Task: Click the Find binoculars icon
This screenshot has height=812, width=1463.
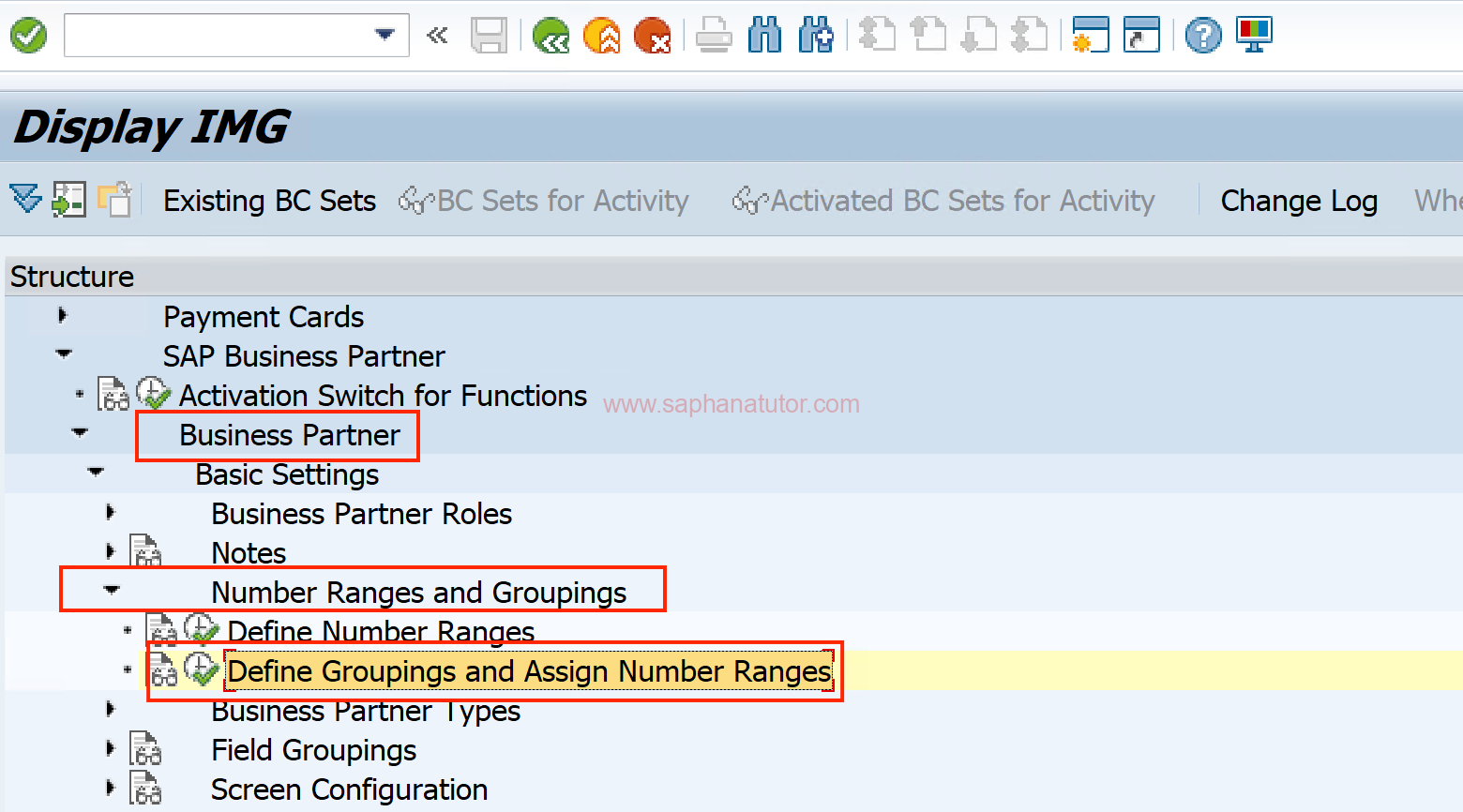Action: 765,36
